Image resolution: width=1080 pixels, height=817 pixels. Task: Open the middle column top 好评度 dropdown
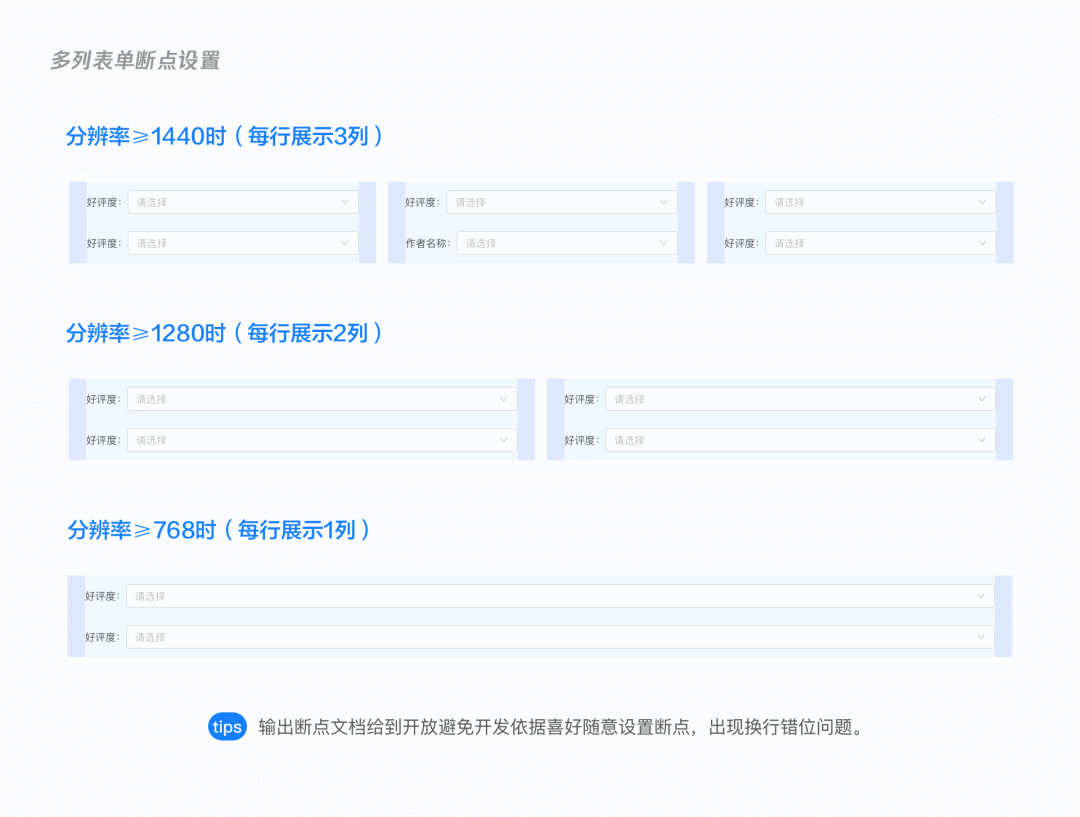coord(560,201)
